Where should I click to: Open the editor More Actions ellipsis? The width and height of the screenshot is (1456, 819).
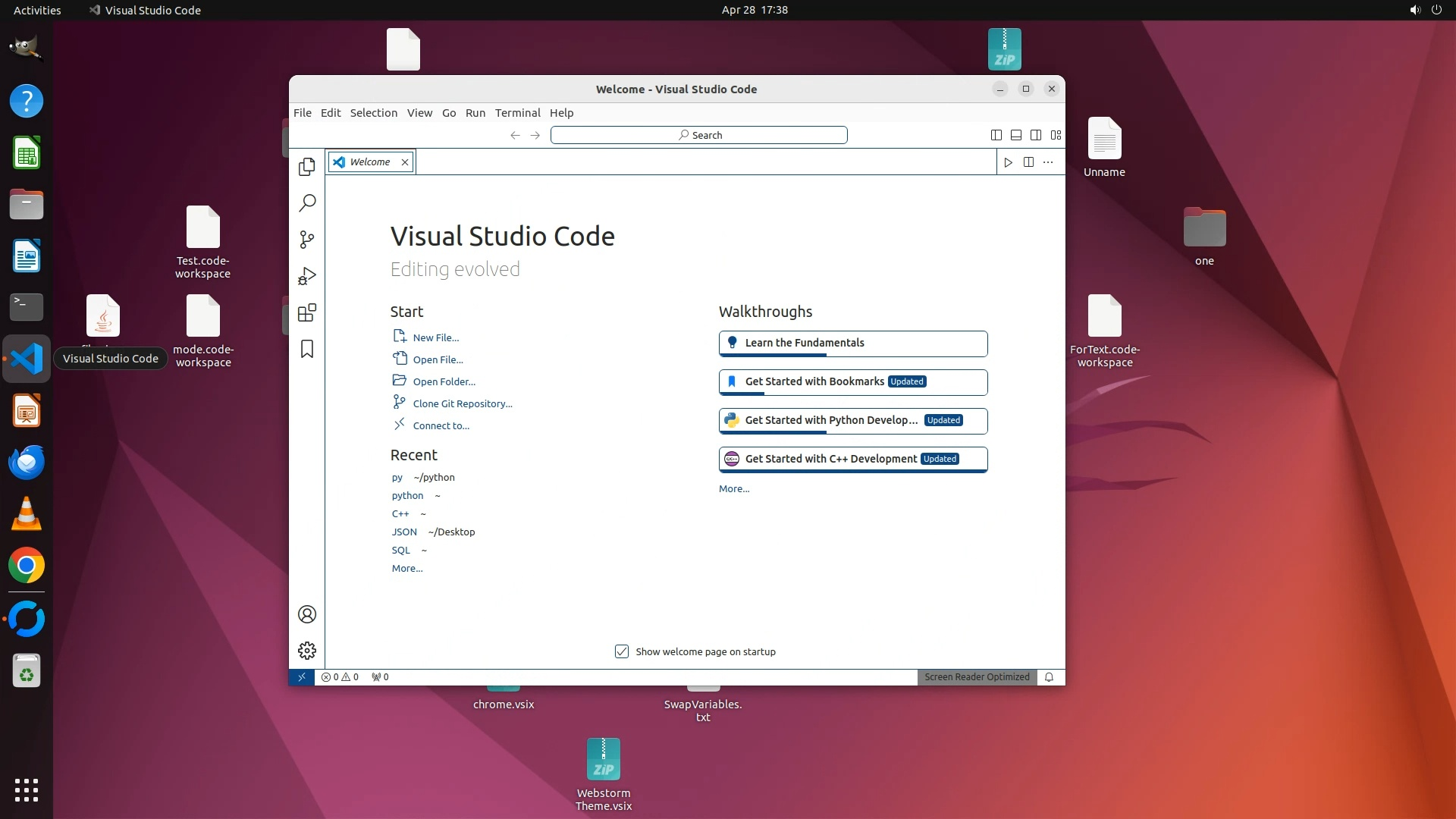1048,162
